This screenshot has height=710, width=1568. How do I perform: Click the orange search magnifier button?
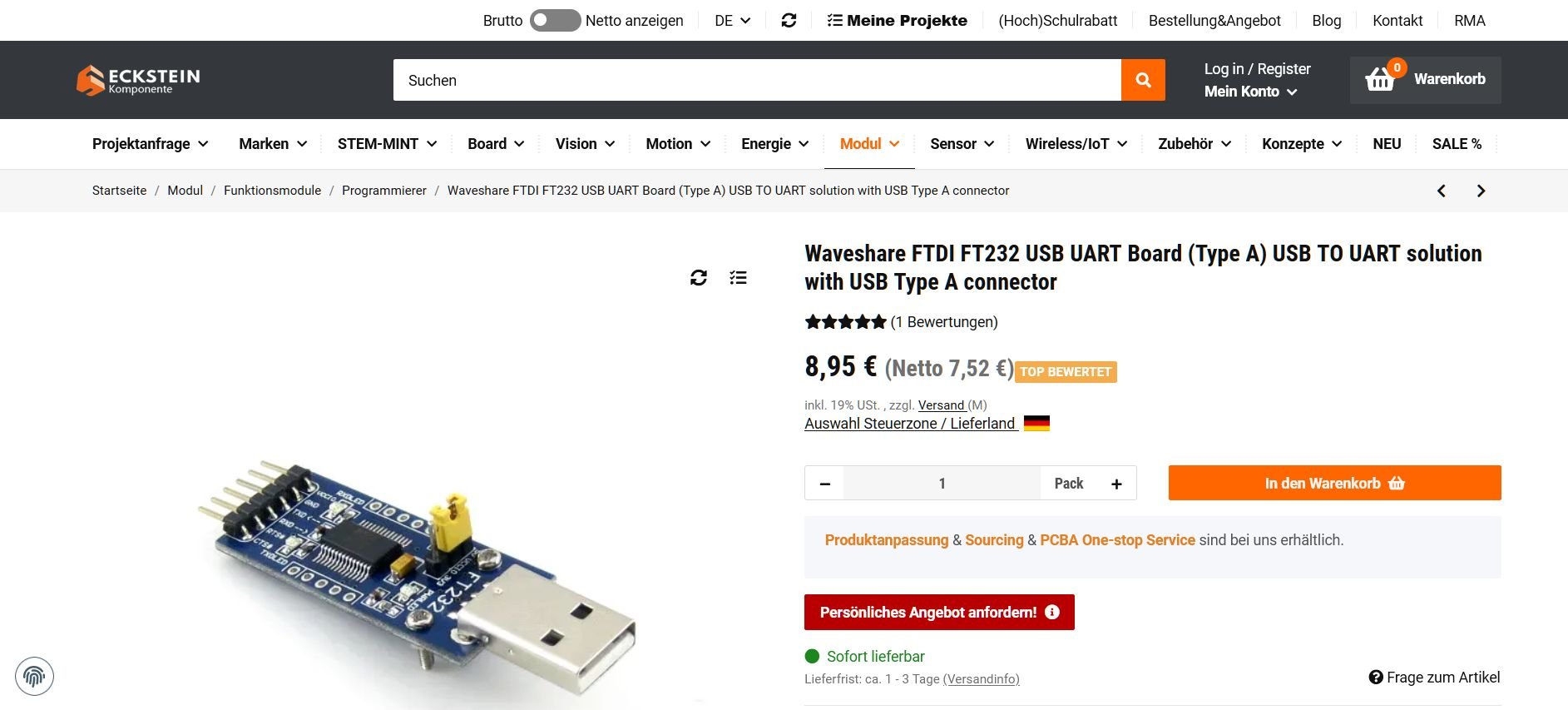click(1143, 80)
